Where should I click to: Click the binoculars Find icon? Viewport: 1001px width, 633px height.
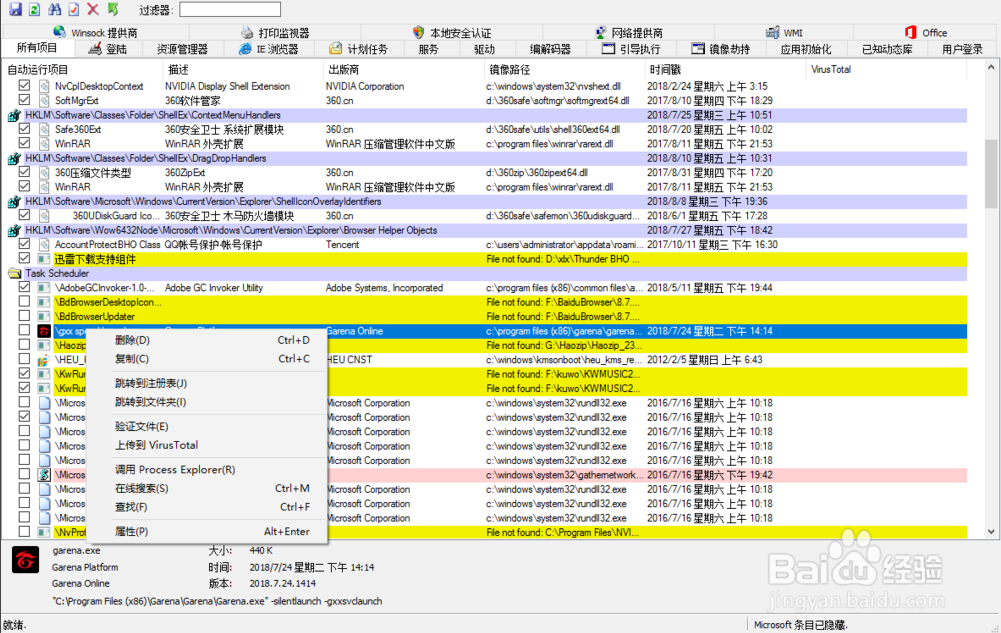(x=55, y=9)
